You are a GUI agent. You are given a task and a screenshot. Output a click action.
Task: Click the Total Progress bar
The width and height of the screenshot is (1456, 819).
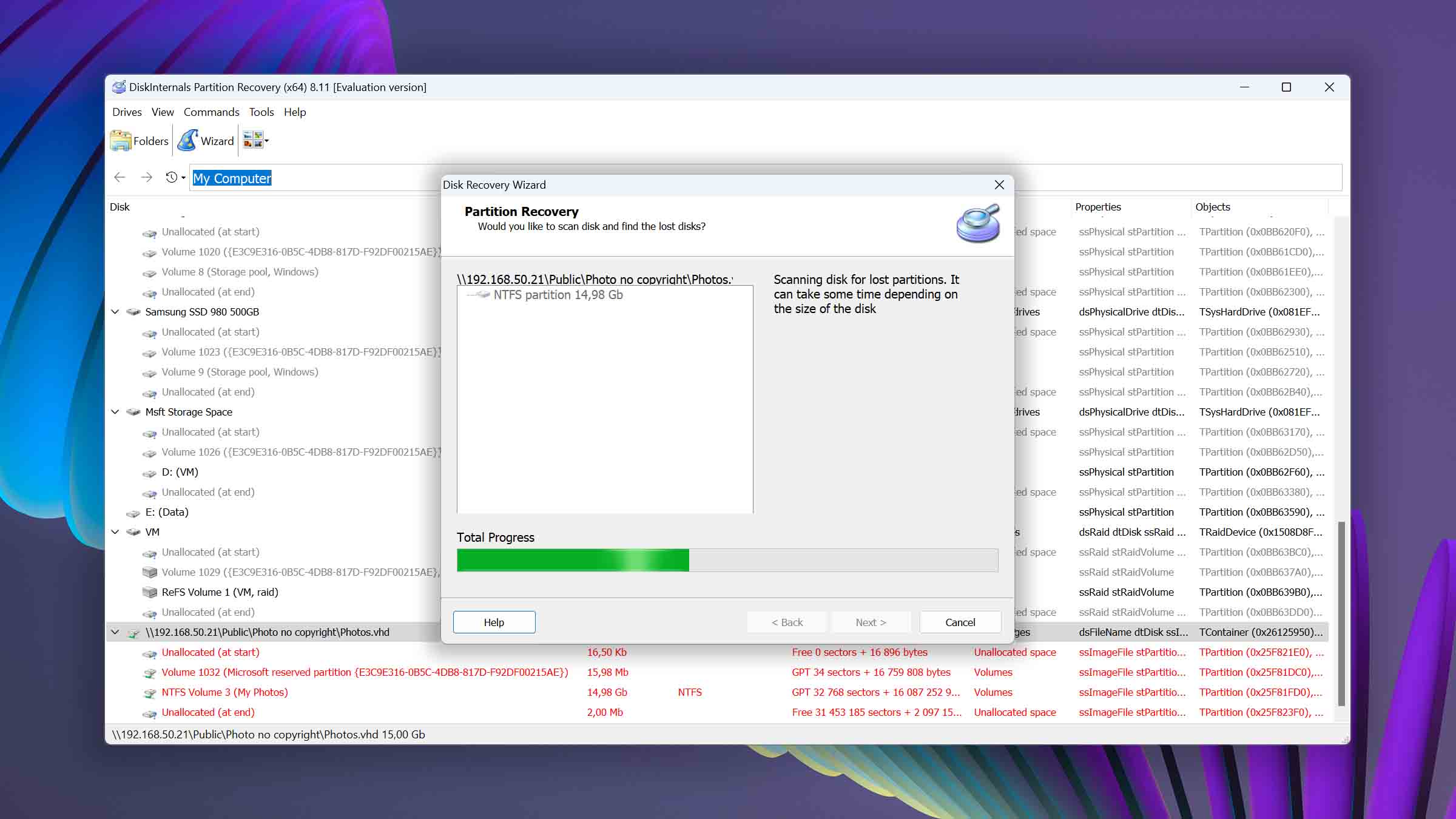click(x=727, y=560)
